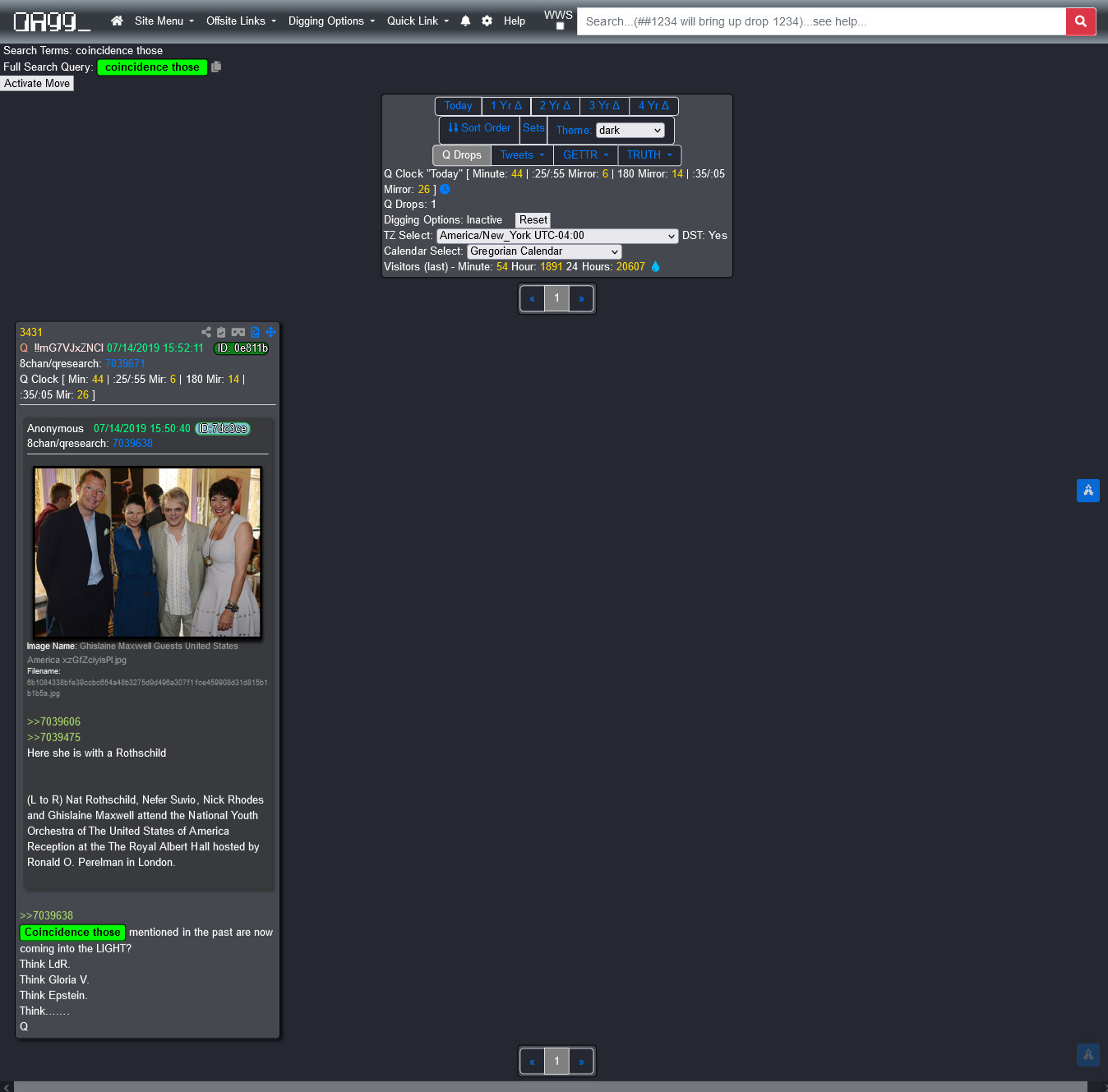
Task: Expand the GETTR dropdown tab
Action: pos(585,155)
